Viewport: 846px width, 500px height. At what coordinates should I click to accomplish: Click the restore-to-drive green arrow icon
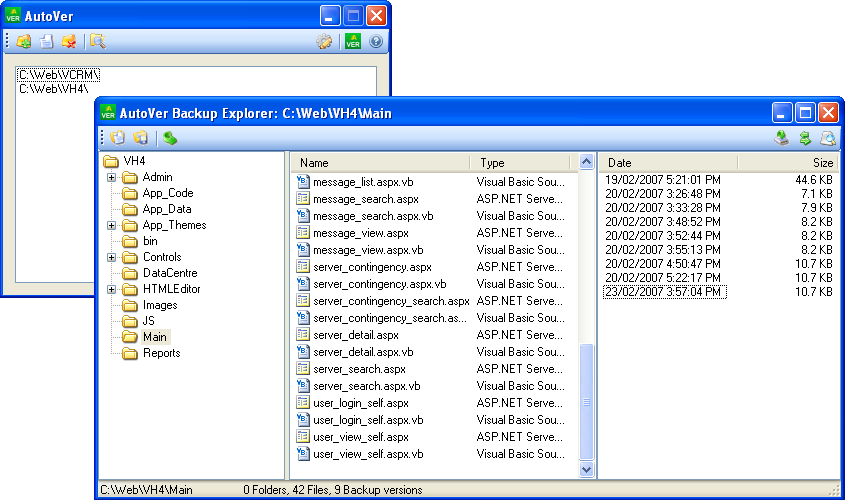[x=782, y=138]
